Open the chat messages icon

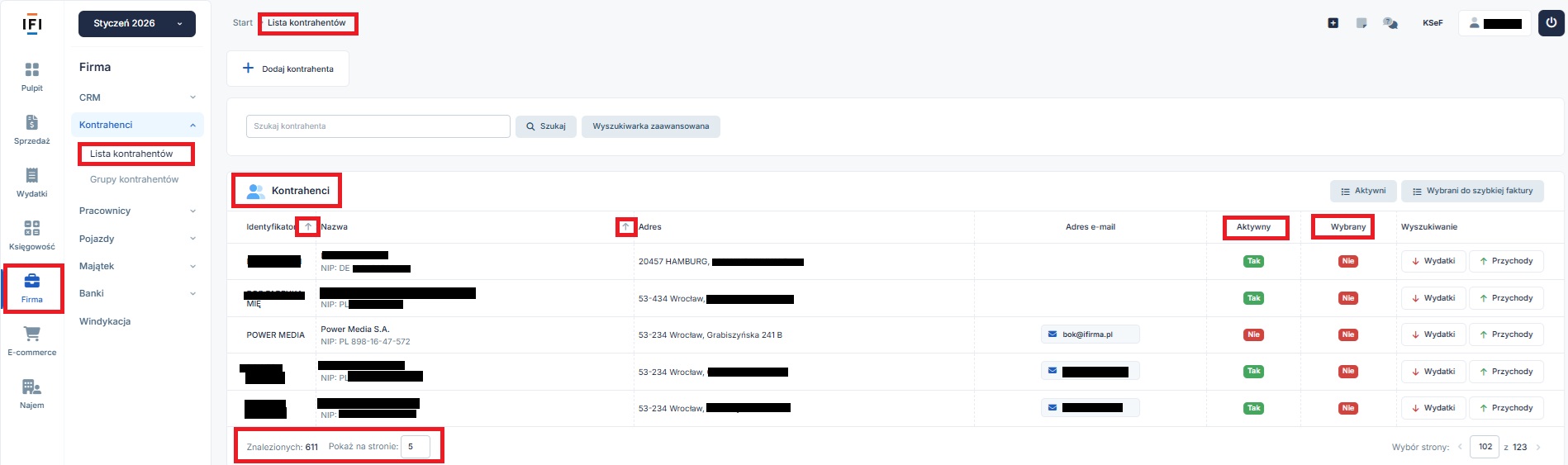coord(1390,23)
